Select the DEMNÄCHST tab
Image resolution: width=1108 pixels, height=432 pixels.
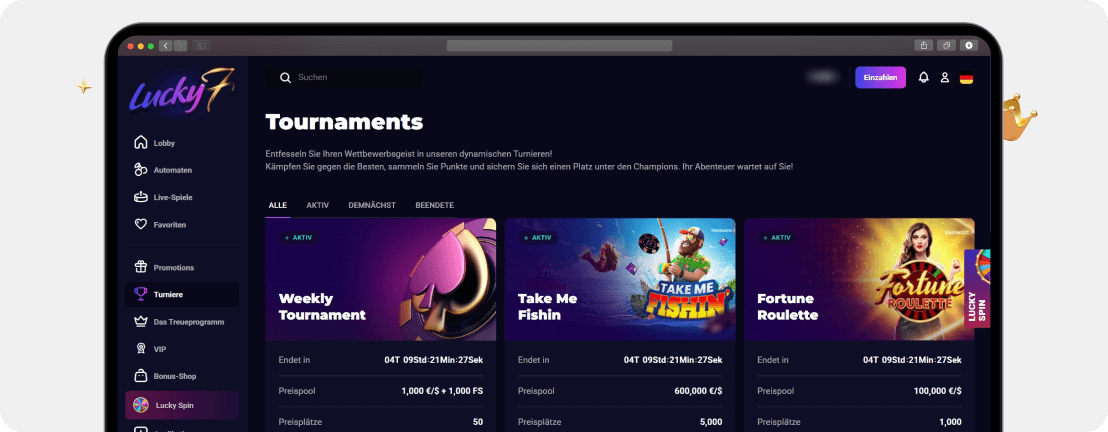click(371, 205)
